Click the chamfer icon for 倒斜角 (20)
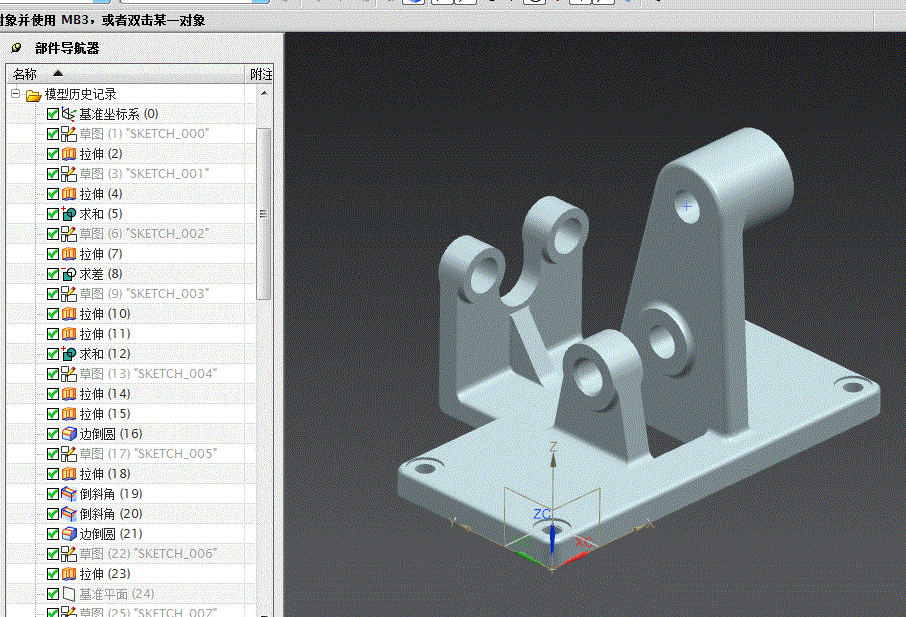Viewport: 906px width, 617px height. [69, 514]
